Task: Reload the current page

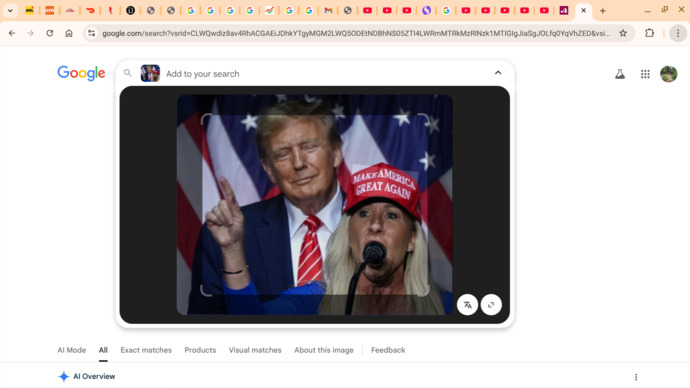Action: click(x=50, y=33)
